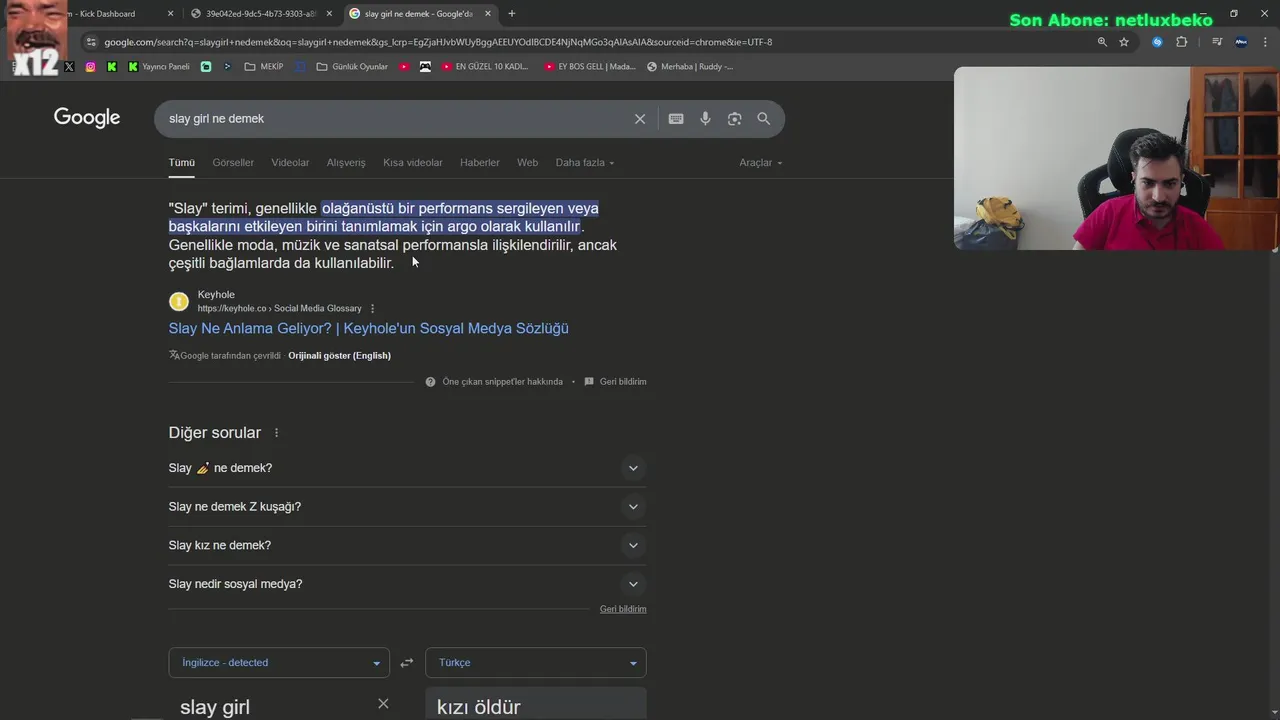Clear the 'slay girl' translation input
The height and width of the screenshot is (720, 1280).
(383, 704)
